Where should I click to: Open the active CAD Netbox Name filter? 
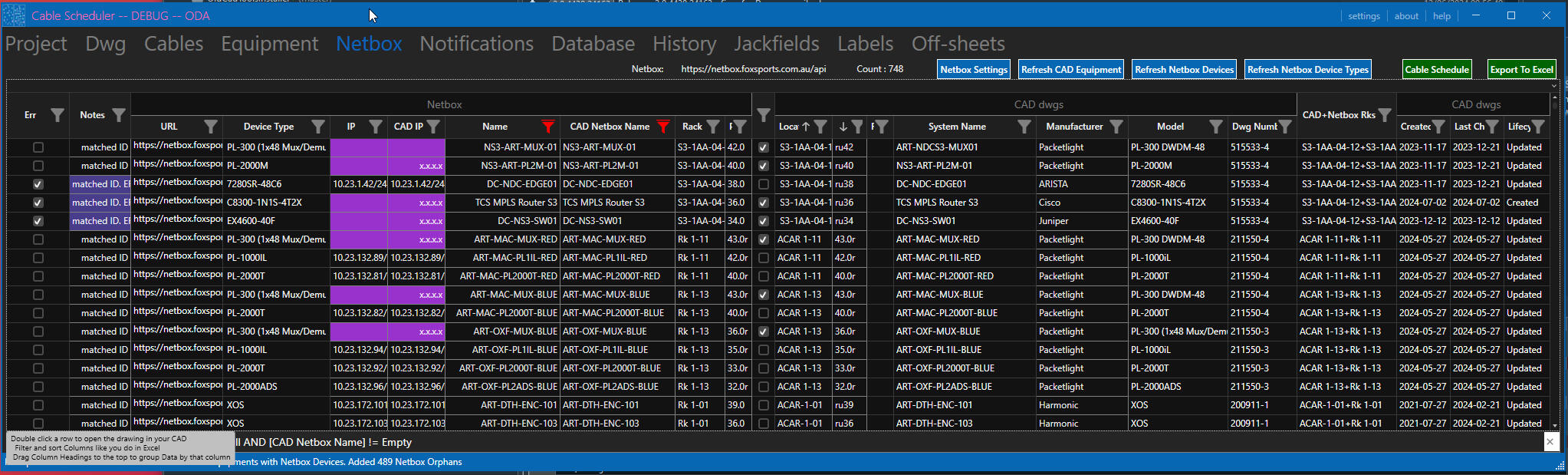663,127
